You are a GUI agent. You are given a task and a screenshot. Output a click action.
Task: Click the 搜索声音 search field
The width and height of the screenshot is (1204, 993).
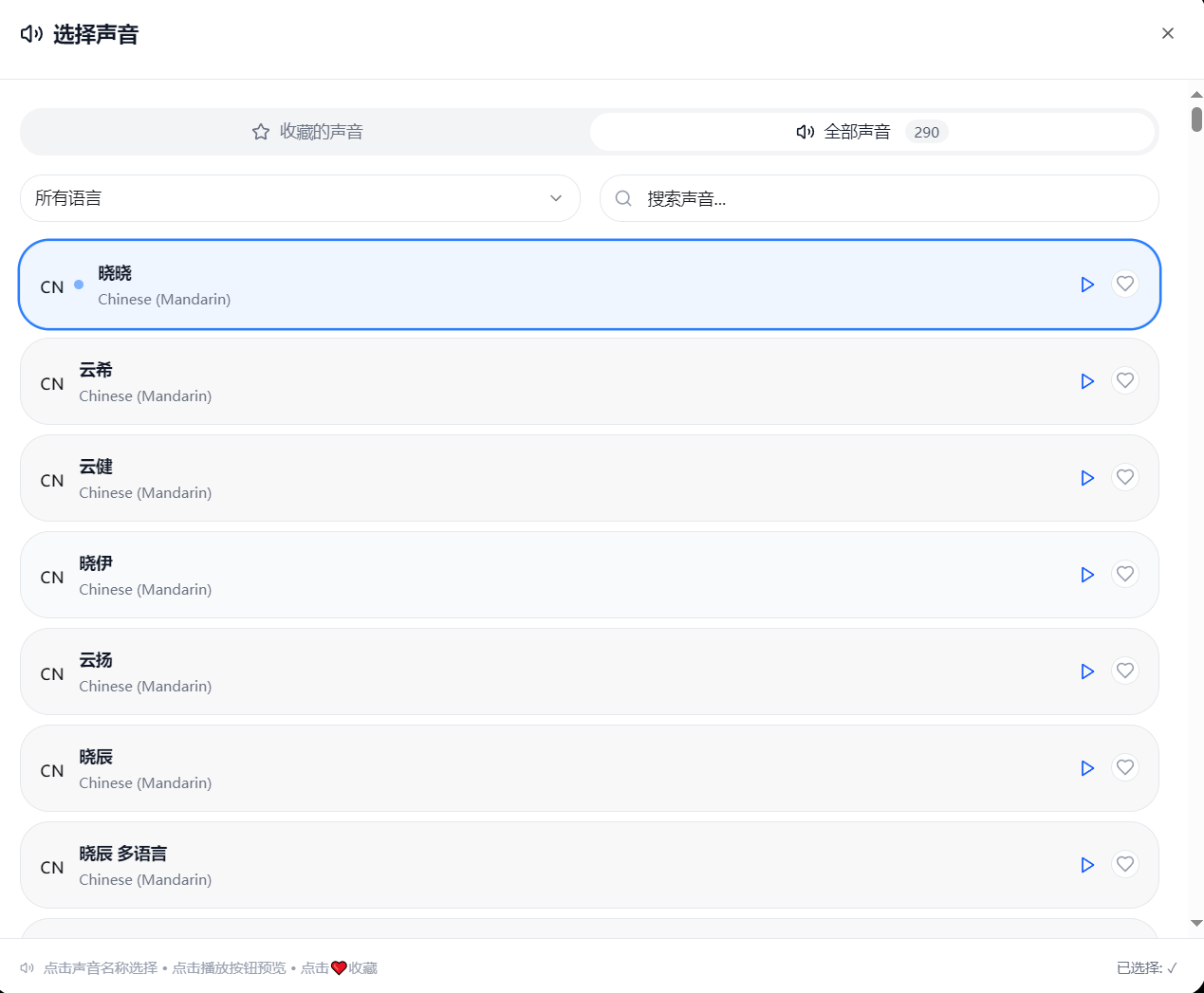click(892, 198)
